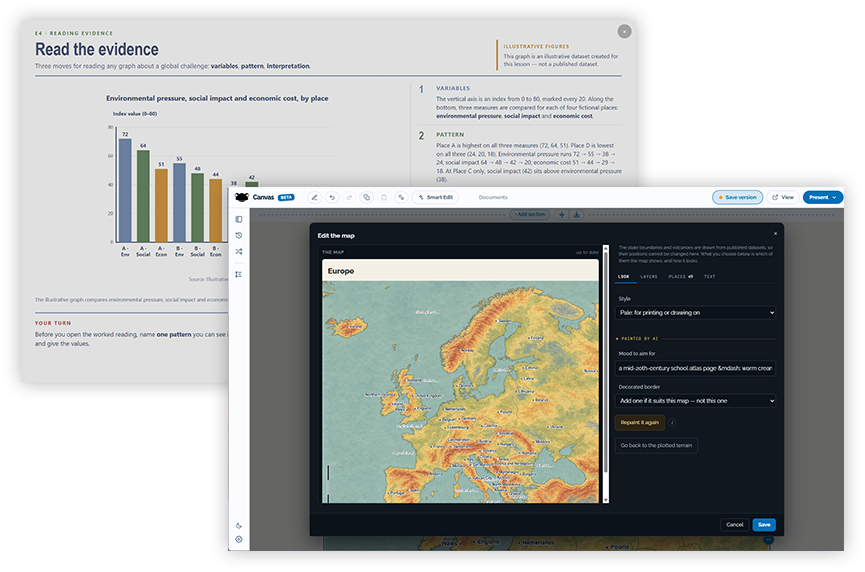Screen dimensions: 865x572
Task: Click the YOUR TURN heading
Action: (53, 323)
